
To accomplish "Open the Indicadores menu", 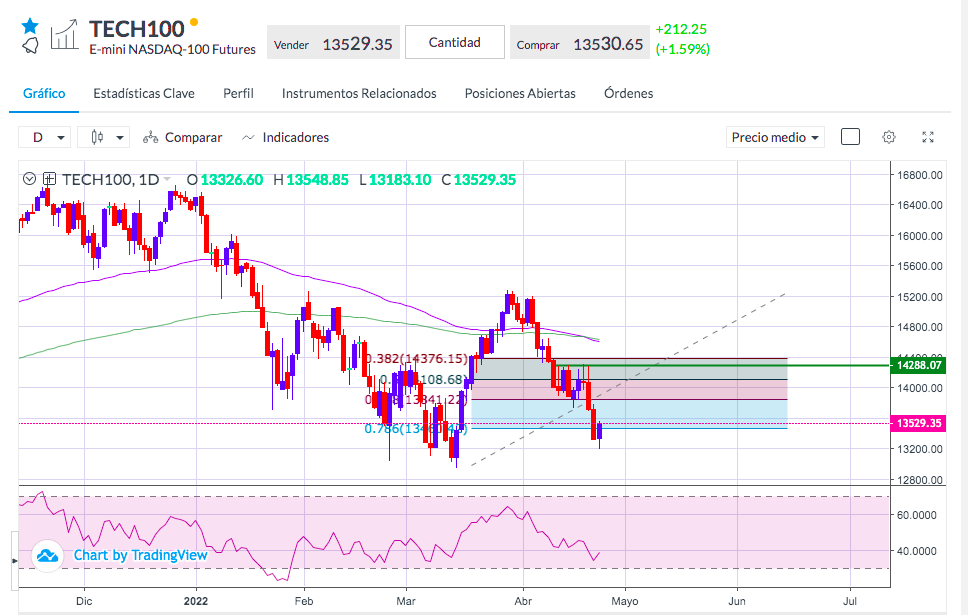I will tap(285, 137).
